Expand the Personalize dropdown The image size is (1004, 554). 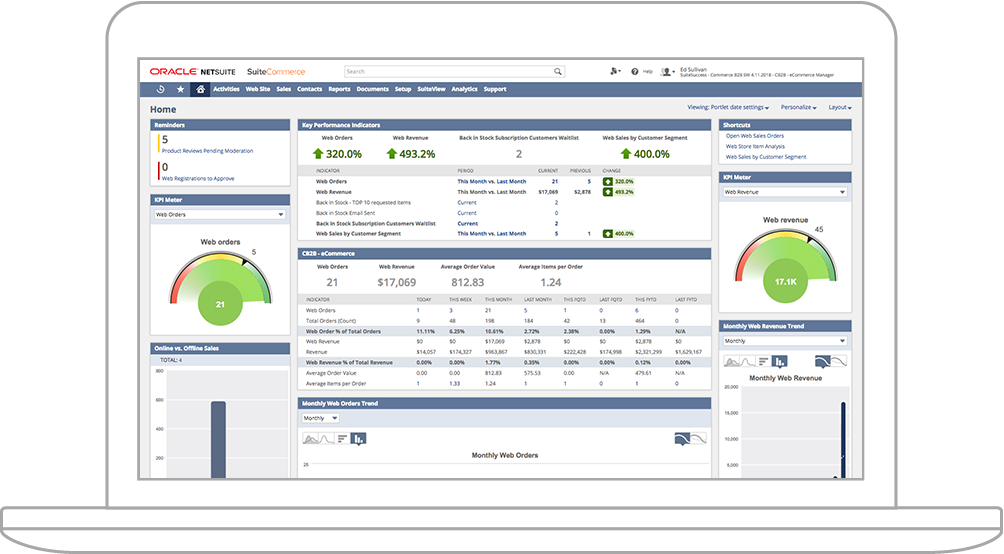pos(798,107)
